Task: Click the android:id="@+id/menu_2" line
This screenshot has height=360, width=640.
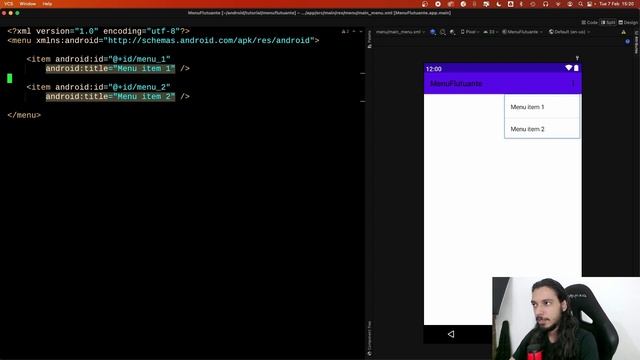Action: pyautogui.click(x=98, y=87)
